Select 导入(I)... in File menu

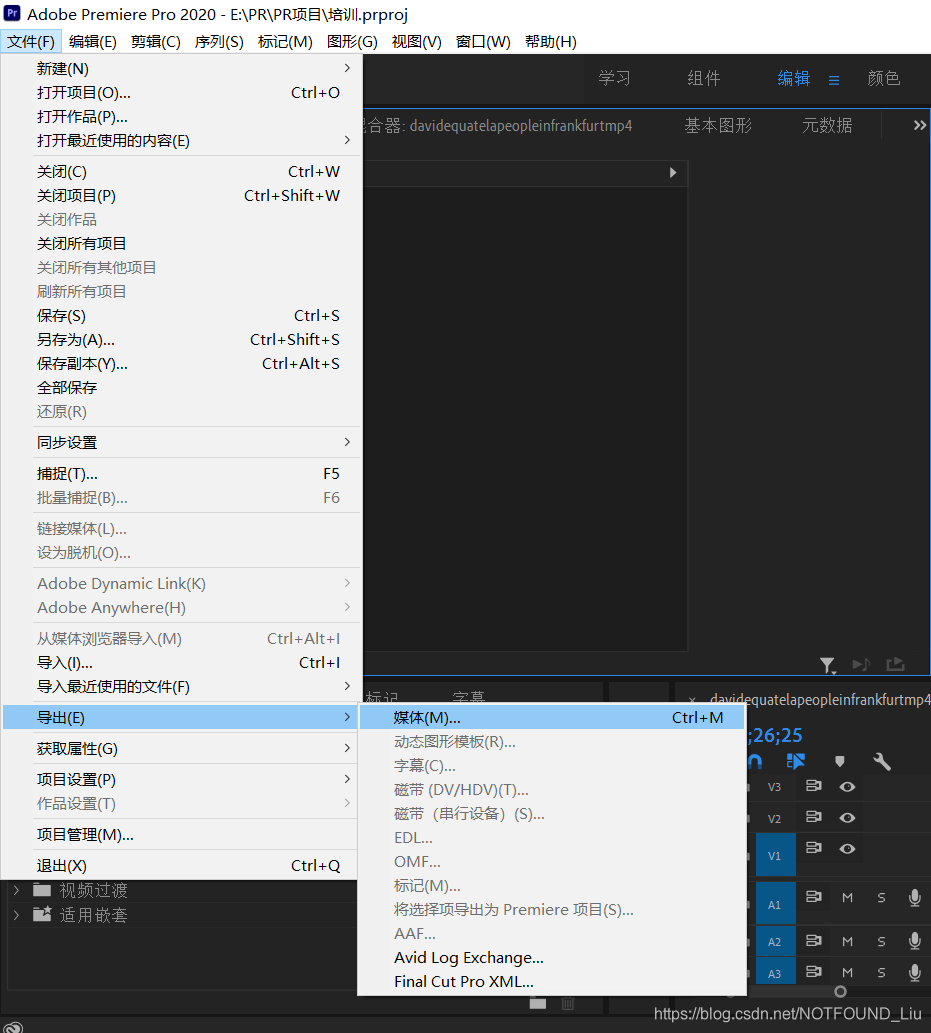click(181, 663)
